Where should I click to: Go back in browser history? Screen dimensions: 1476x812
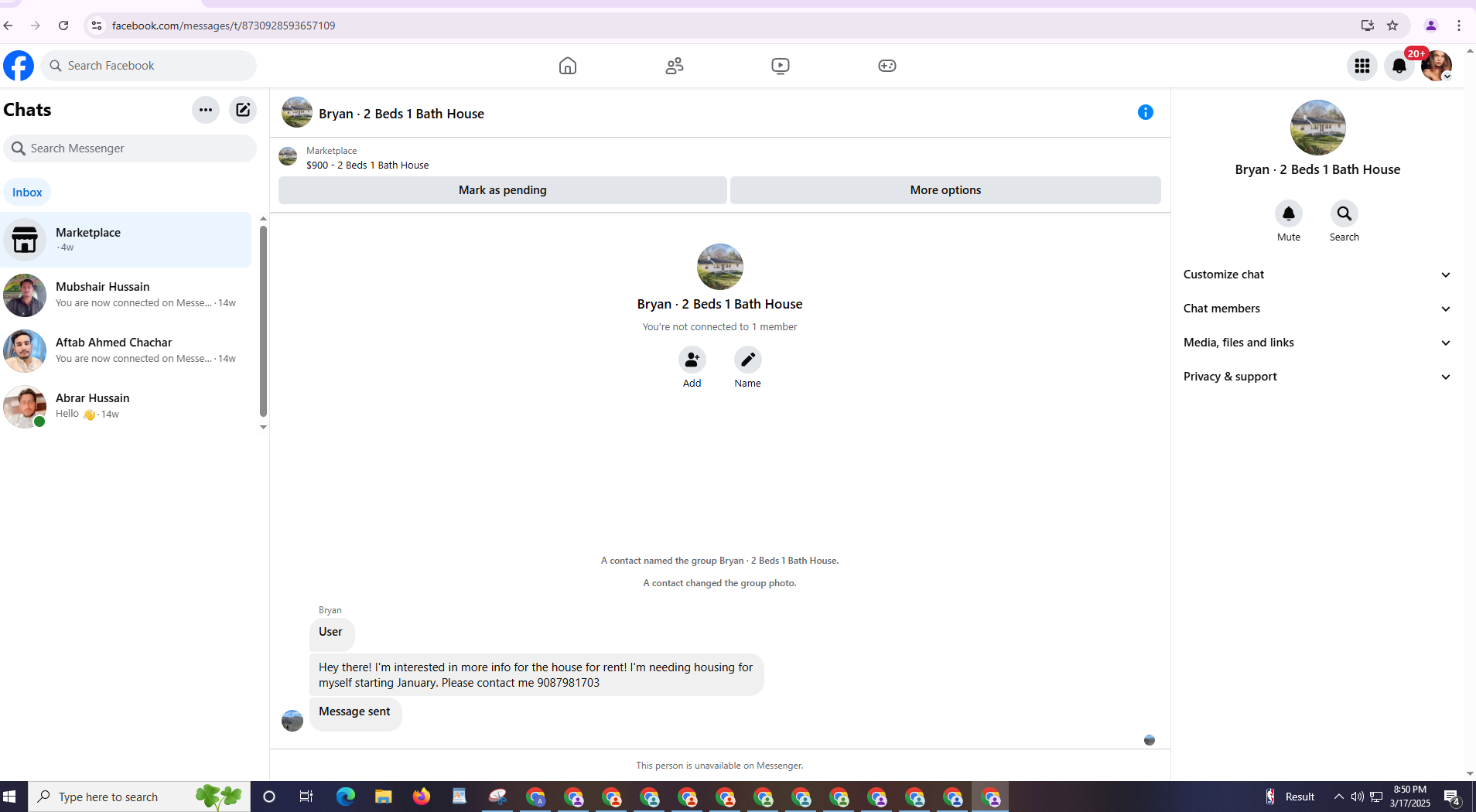tap(9, 26)
